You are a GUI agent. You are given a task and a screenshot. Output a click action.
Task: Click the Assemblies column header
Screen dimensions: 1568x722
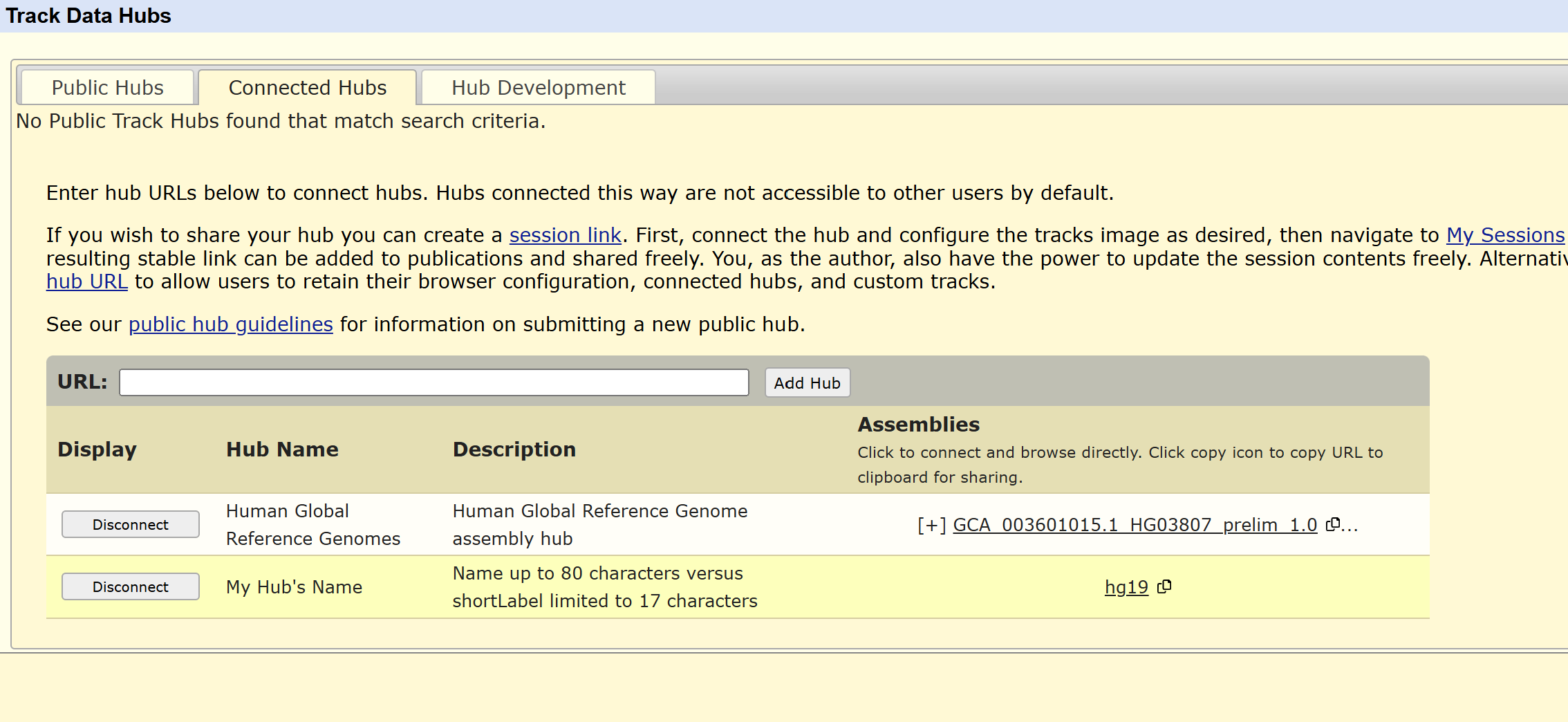pos(918,424)
